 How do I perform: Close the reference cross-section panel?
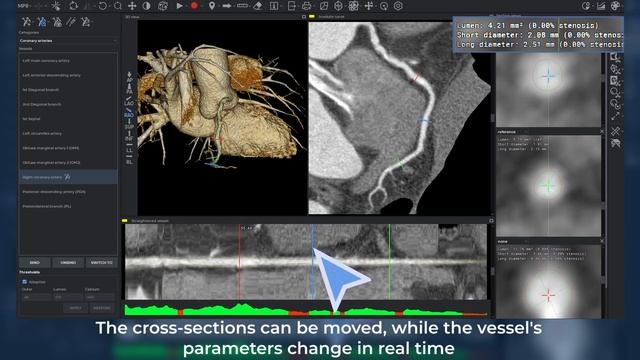[602, 131]
